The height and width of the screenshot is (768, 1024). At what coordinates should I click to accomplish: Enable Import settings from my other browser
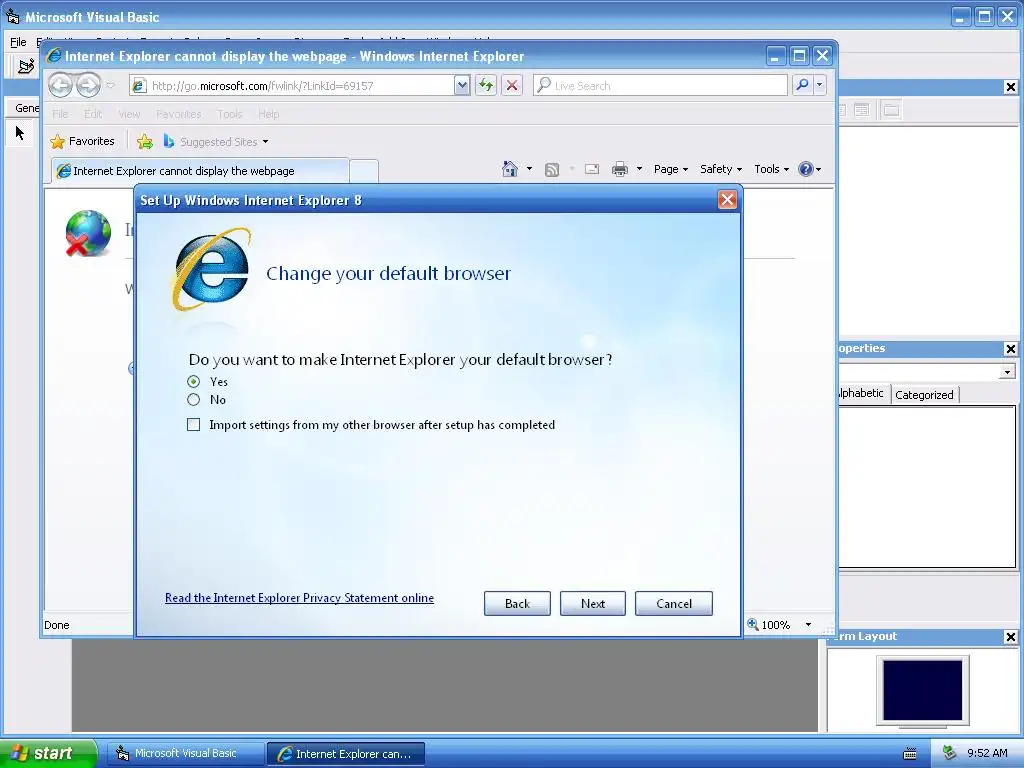pos(193,425)
